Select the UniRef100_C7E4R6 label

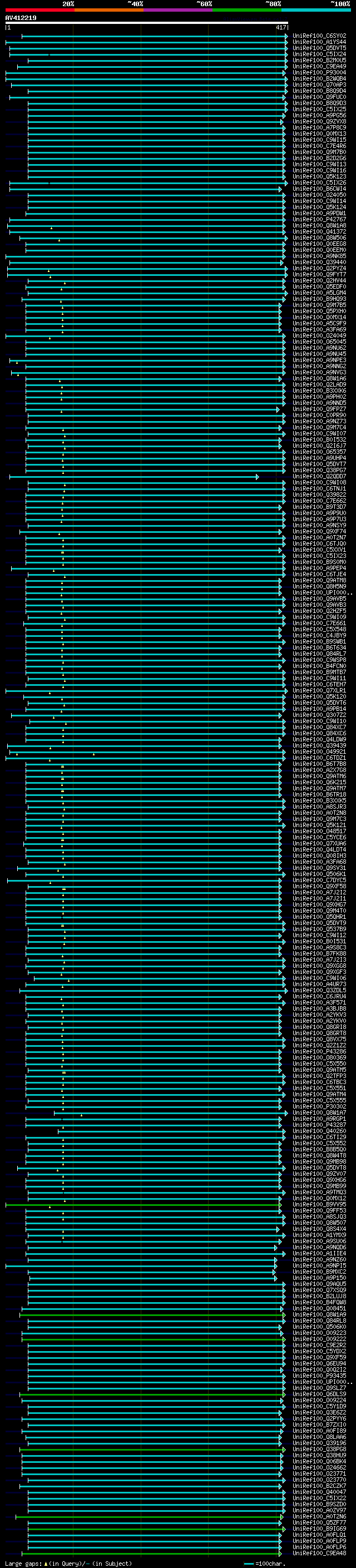pos(319,146)
